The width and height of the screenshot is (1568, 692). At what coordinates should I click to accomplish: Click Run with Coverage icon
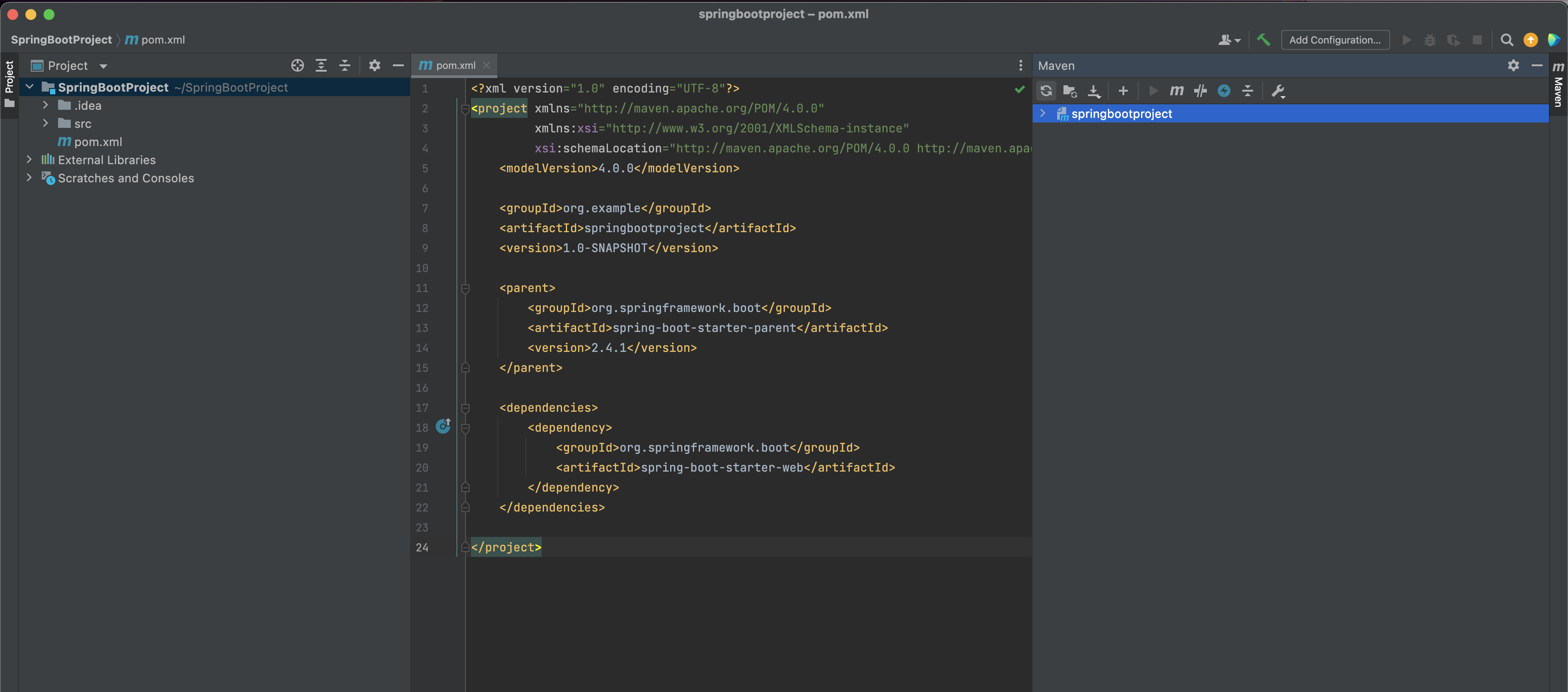click(1454, 39)
